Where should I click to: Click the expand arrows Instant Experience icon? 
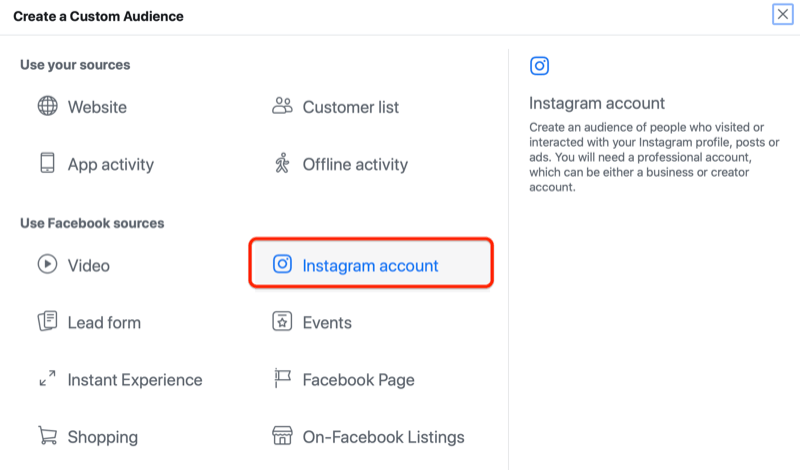click(x=47, y=380)
